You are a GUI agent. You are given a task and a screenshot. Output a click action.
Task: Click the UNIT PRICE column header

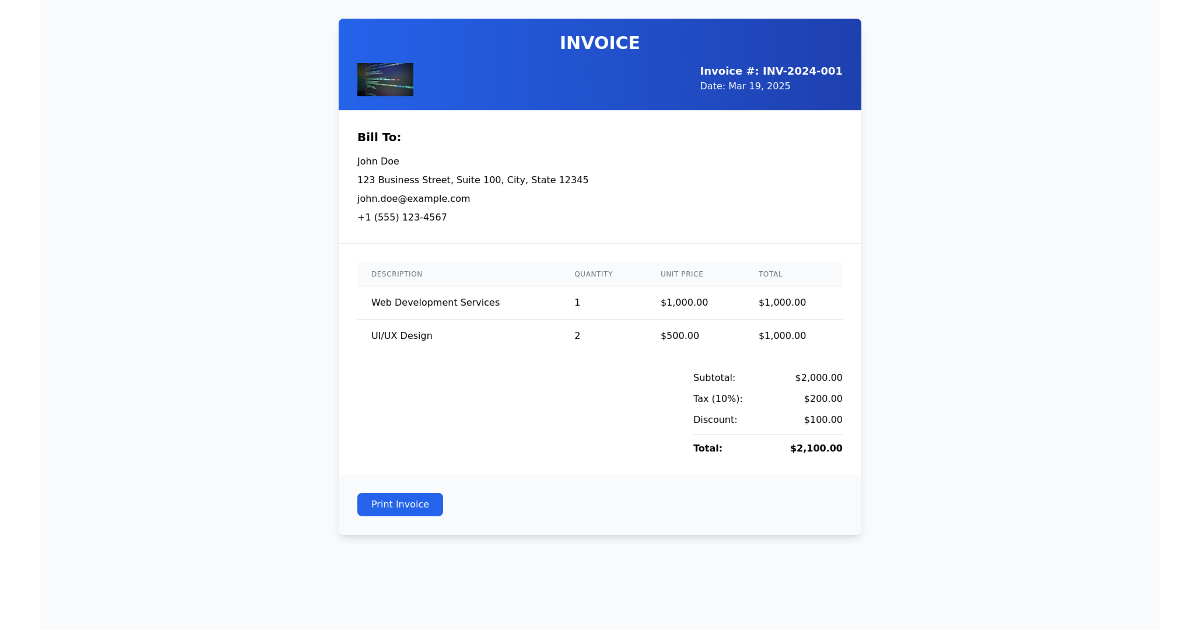(x=682, y=274)
